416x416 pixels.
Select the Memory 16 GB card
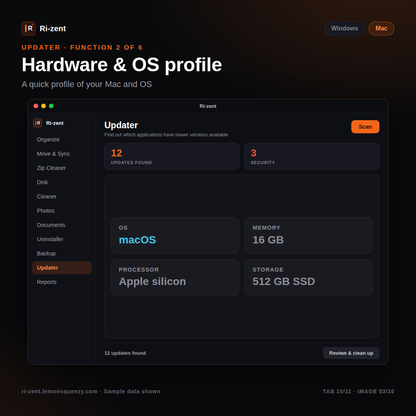click(x=309, y=236)
